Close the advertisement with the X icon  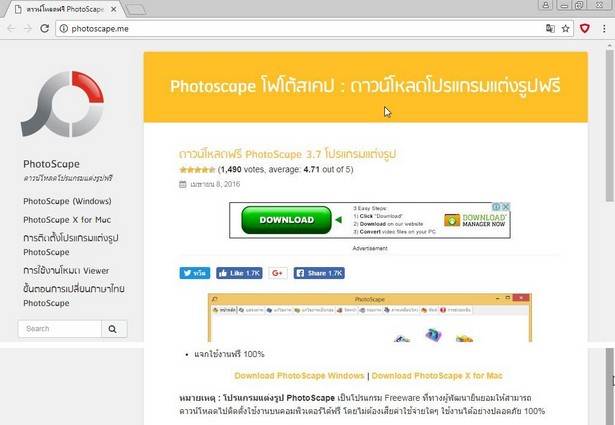tap(506, 206)
